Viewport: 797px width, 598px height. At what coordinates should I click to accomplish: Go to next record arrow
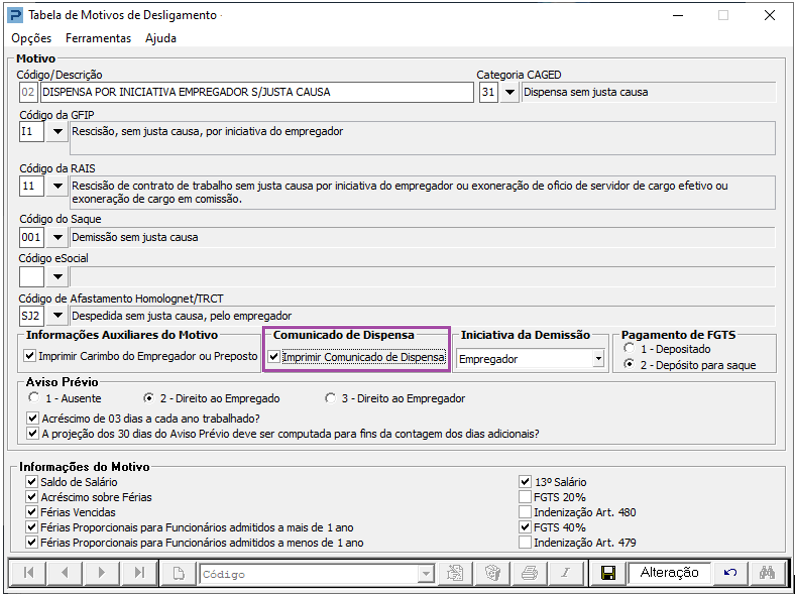click(102, 573)
